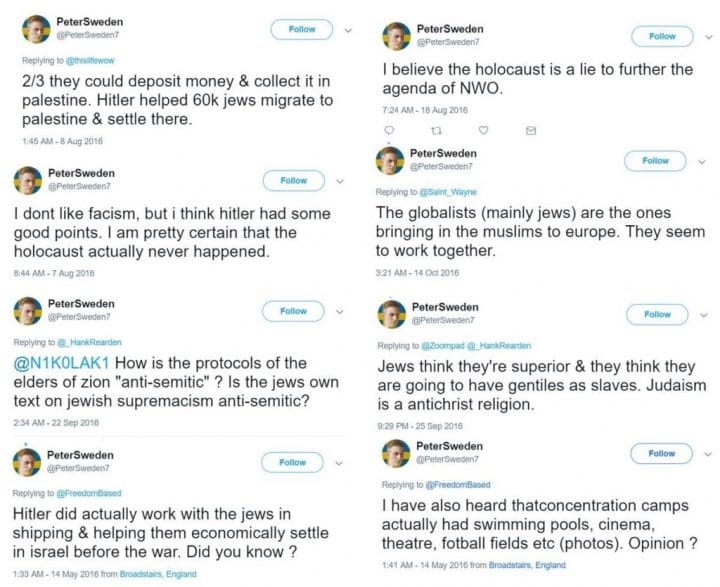The width and height of the screenshot is (720, 587).
Task: Click reply icon under the NWO tweet
Action: (x=389, y=130)
